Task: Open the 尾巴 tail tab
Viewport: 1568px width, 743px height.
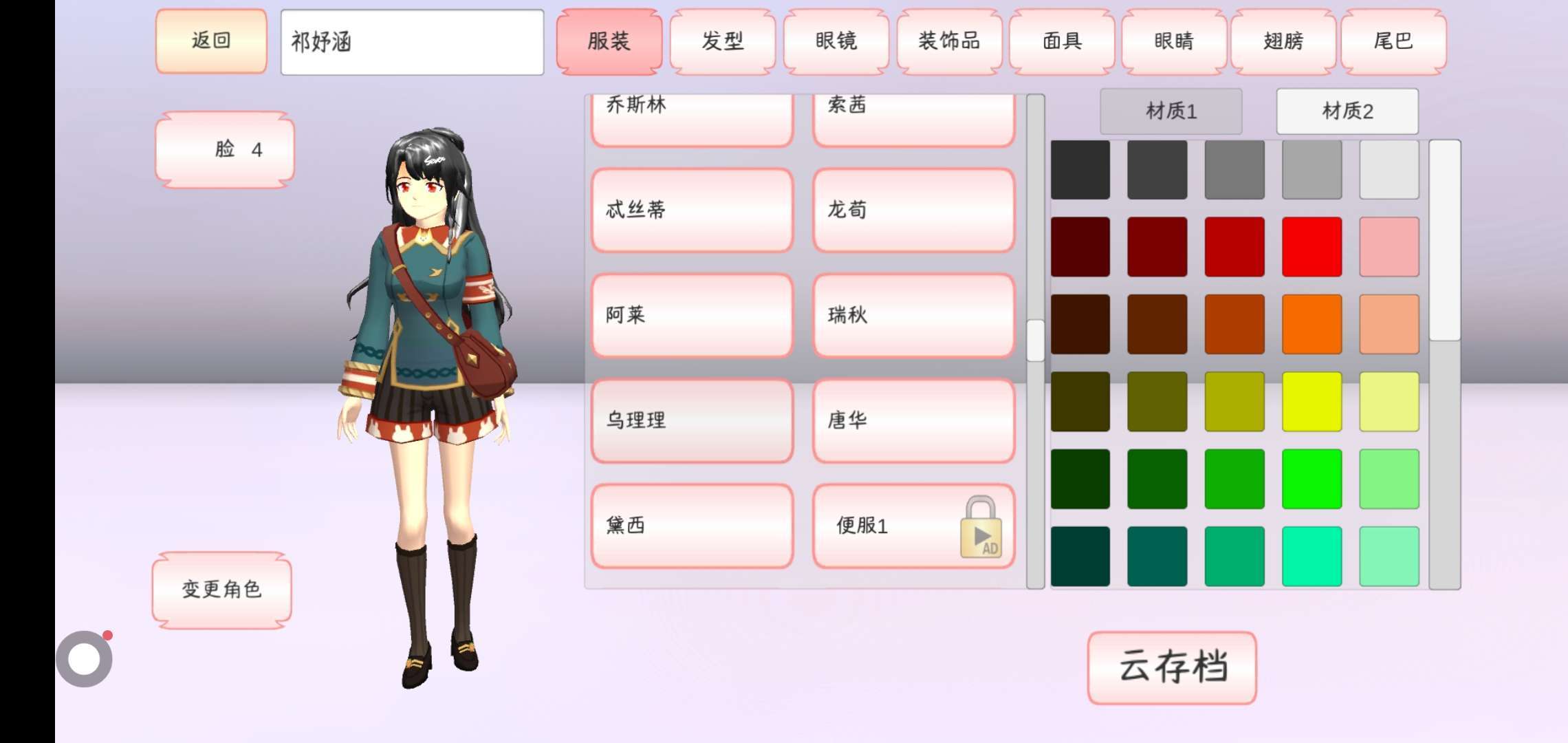Action: [1393, 41]
